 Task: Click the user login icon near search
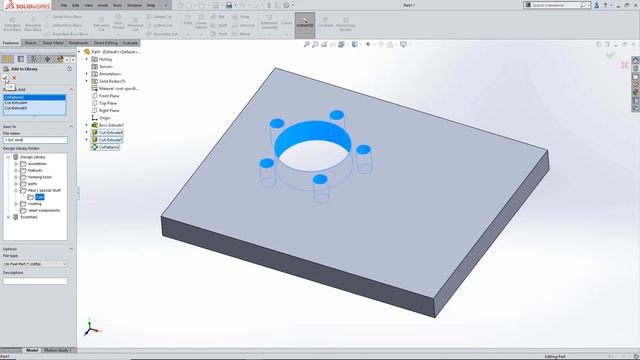(x=597, y=5)
